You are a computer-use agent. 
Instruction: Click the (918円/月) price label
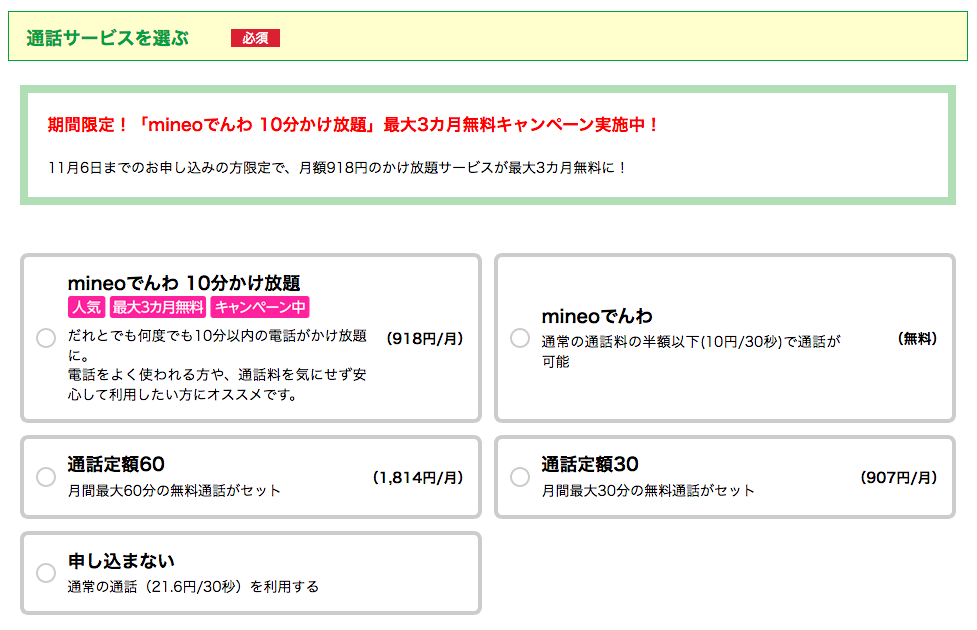pos(425,338)
